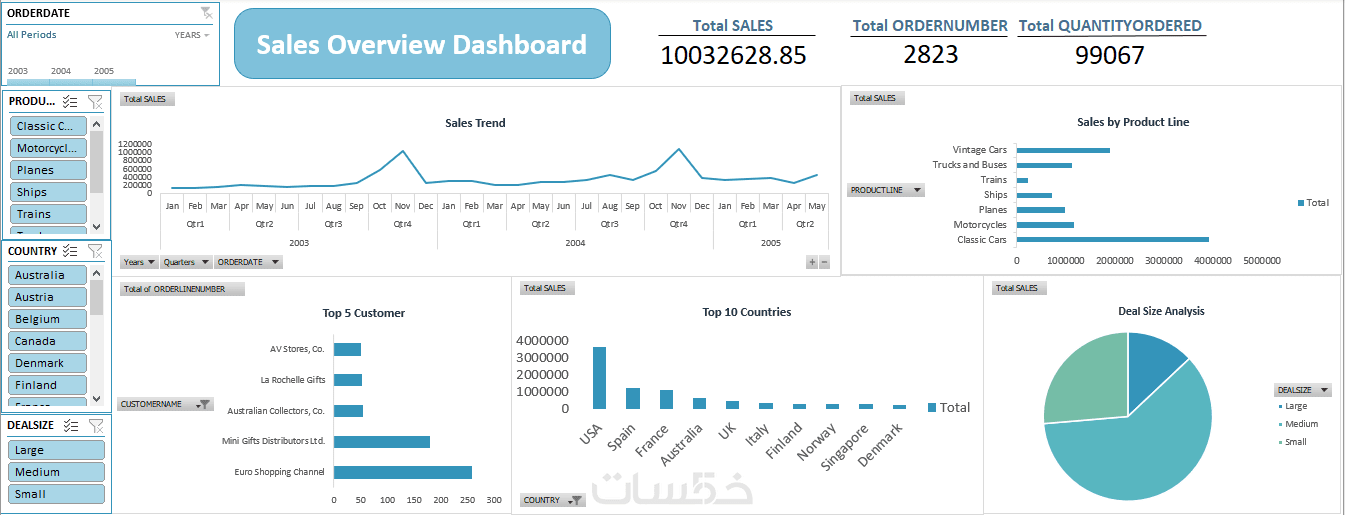Open COUNTRY field filter dropdown on chart
The width and height of the screenshot is (1345, 515).
point(552,500)
